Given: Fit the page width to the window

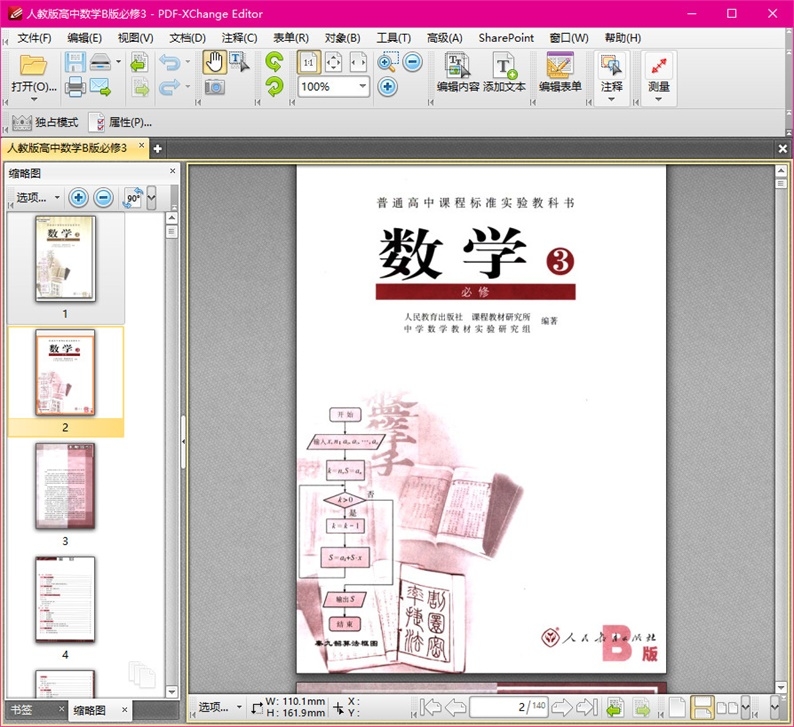Looking at the screenshot, I should pyautogui.click(x=358, y=62).
